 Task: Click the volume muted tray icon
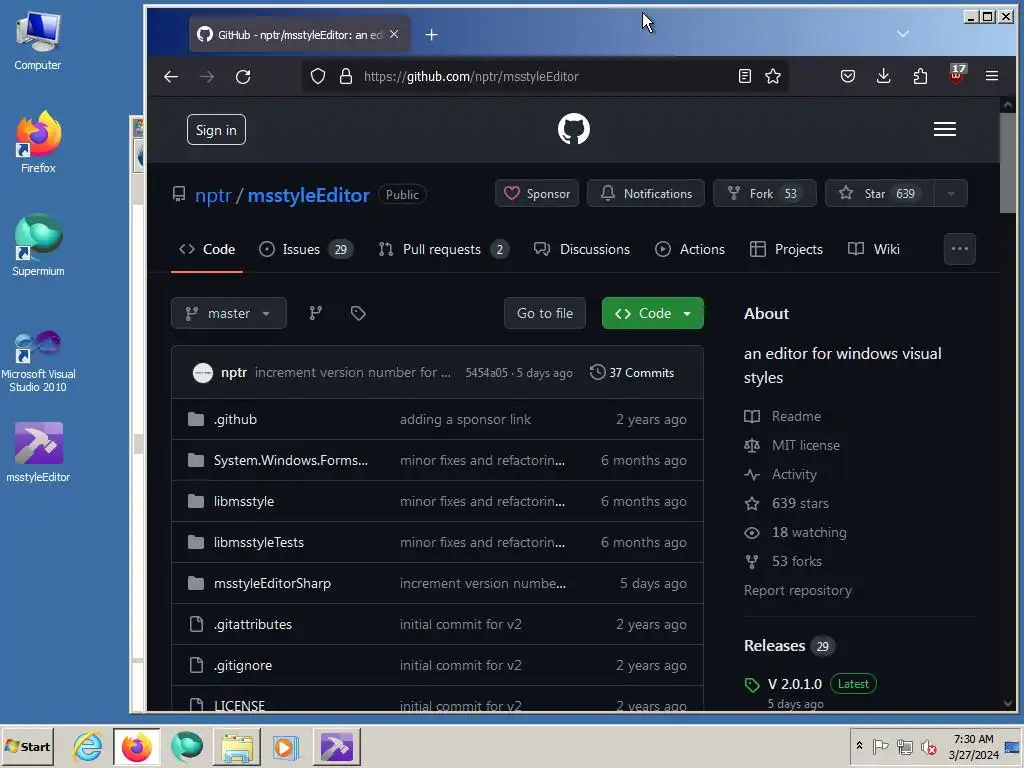[928, 746]
